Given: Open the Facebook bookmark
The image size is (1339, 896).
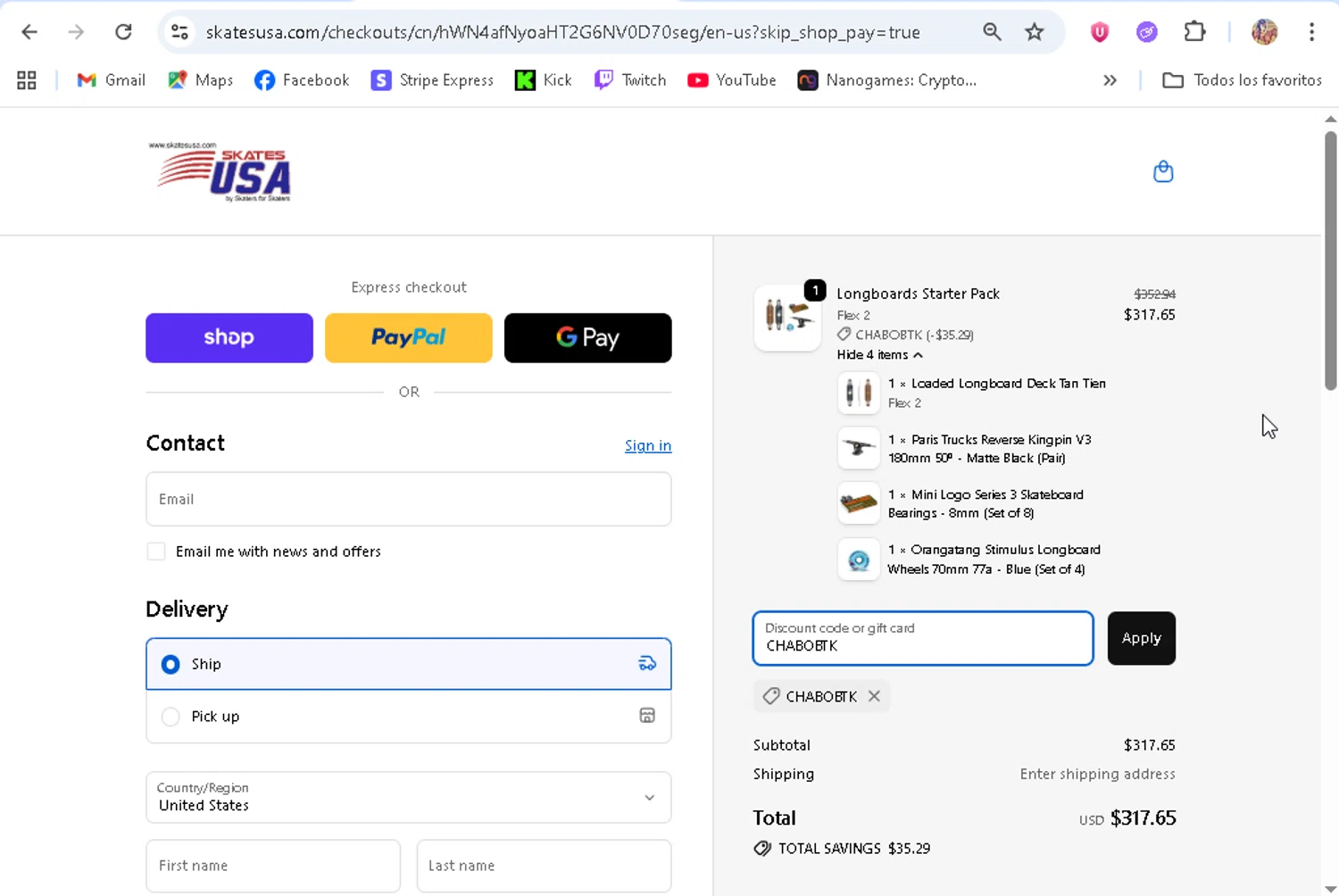Looking at the screenshot, I should (302, 80).
